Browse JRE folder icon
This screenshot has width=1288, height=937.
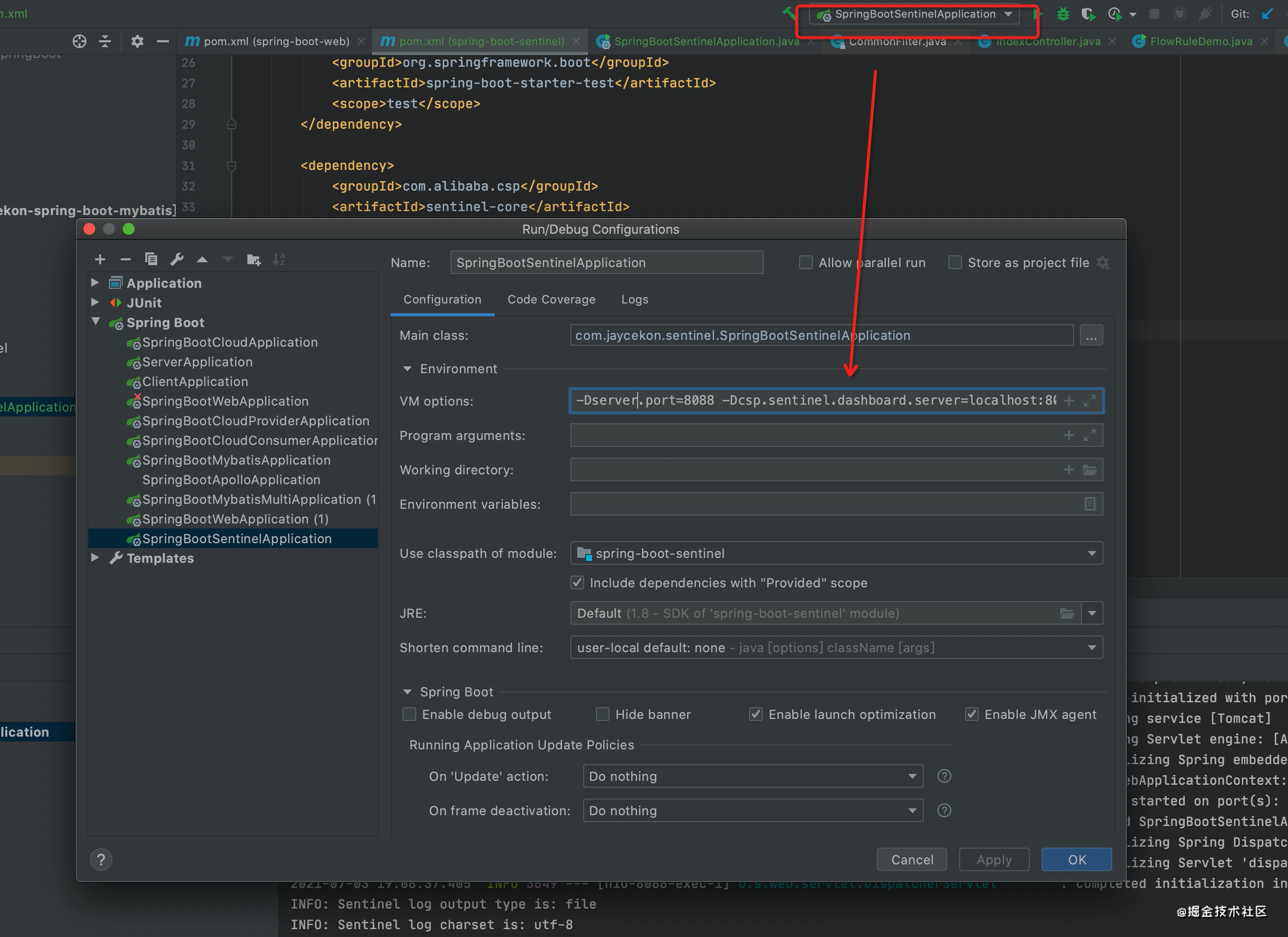pyautogui.click(x=1067, y=613)
